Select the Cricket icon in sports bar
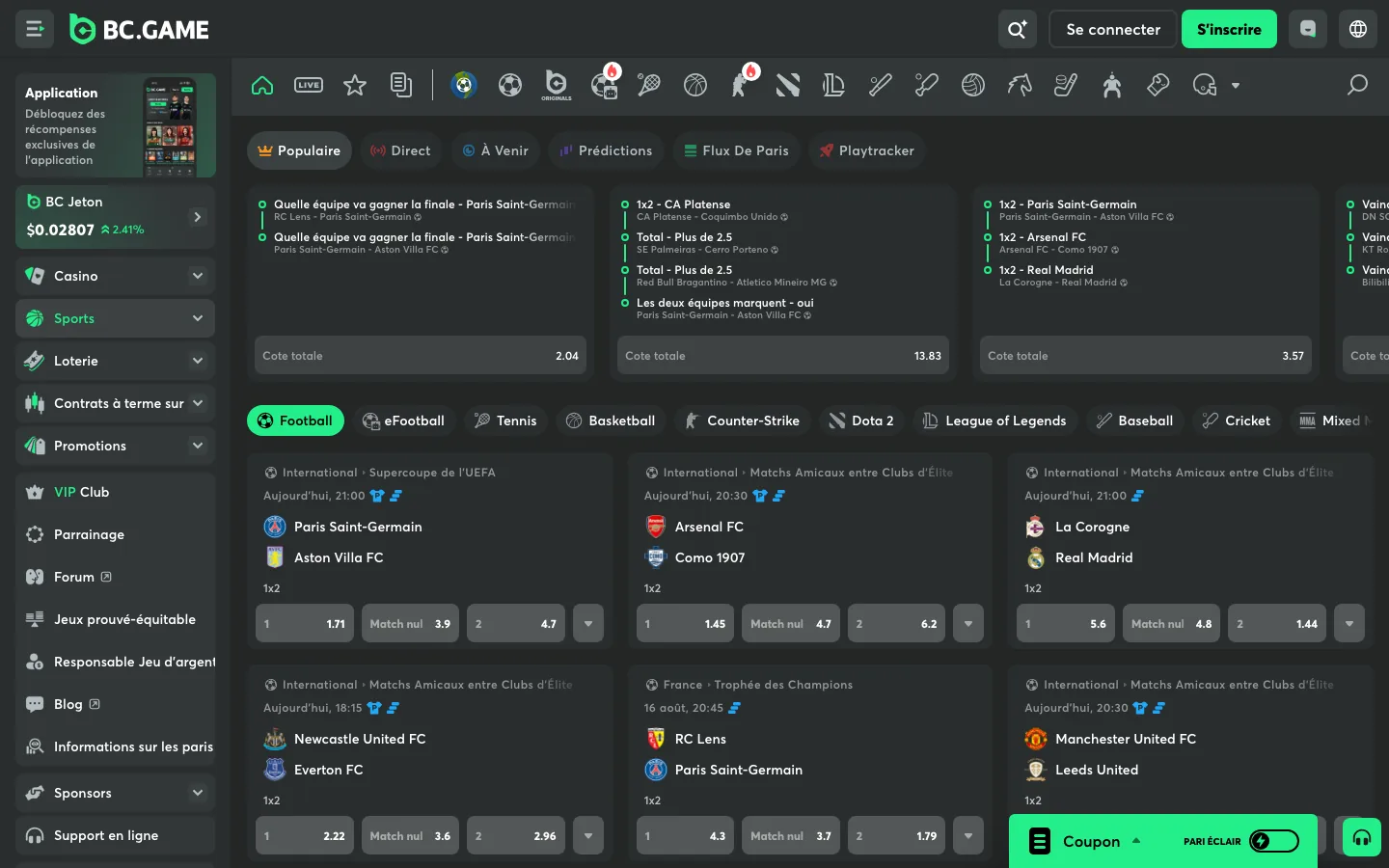Image resolution: width=1389 pixels, height=868 pixels. point(927,85)
